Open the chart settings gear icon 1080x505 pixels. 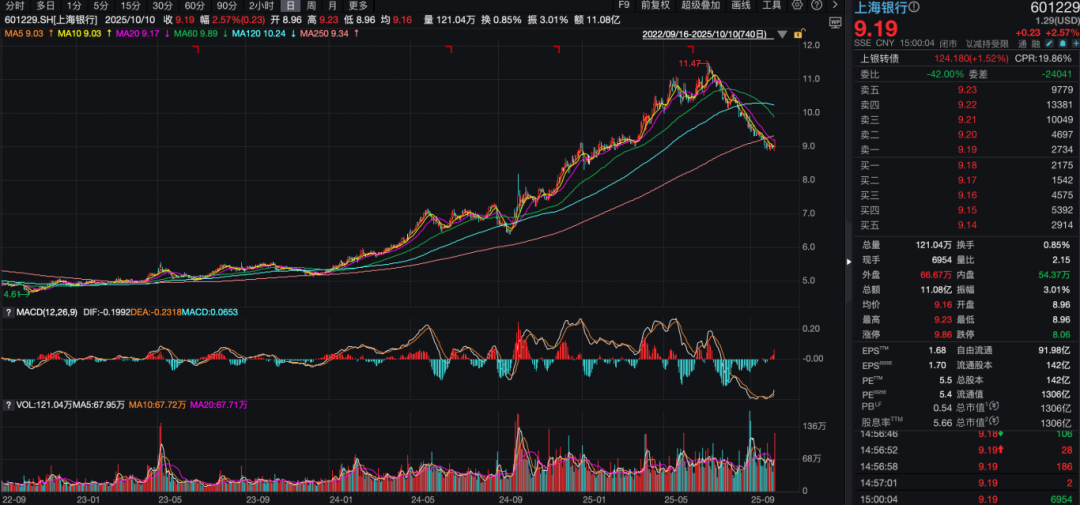798,5
